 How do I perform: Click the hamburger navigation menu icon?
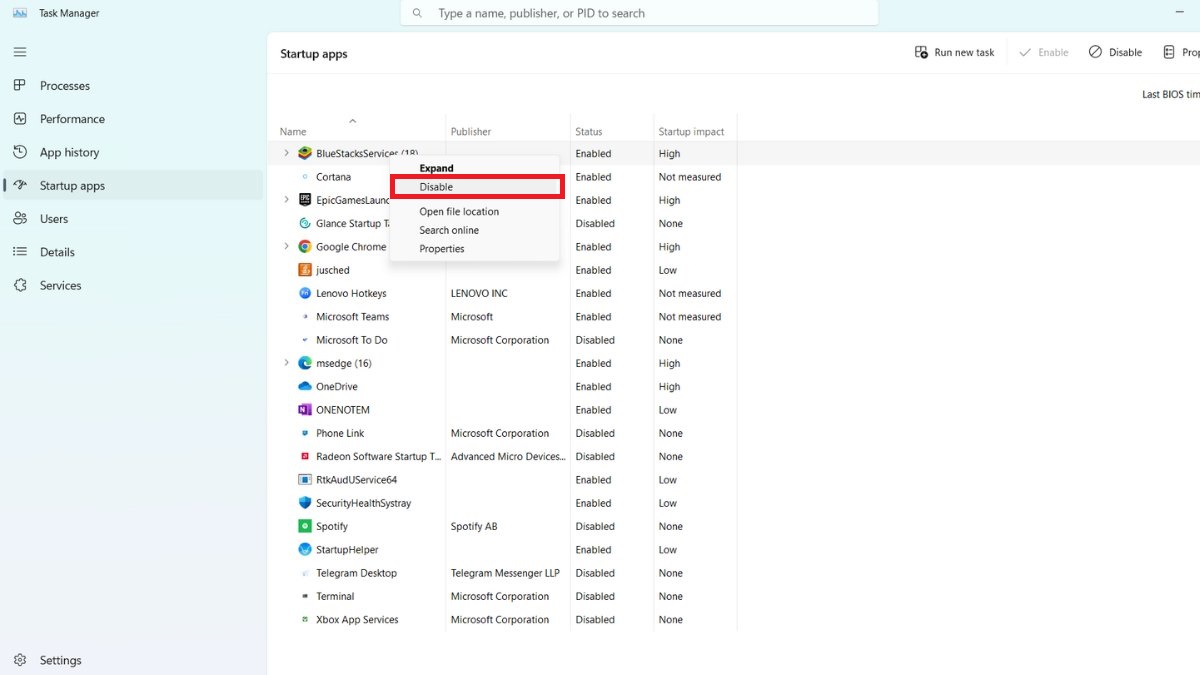20,52
